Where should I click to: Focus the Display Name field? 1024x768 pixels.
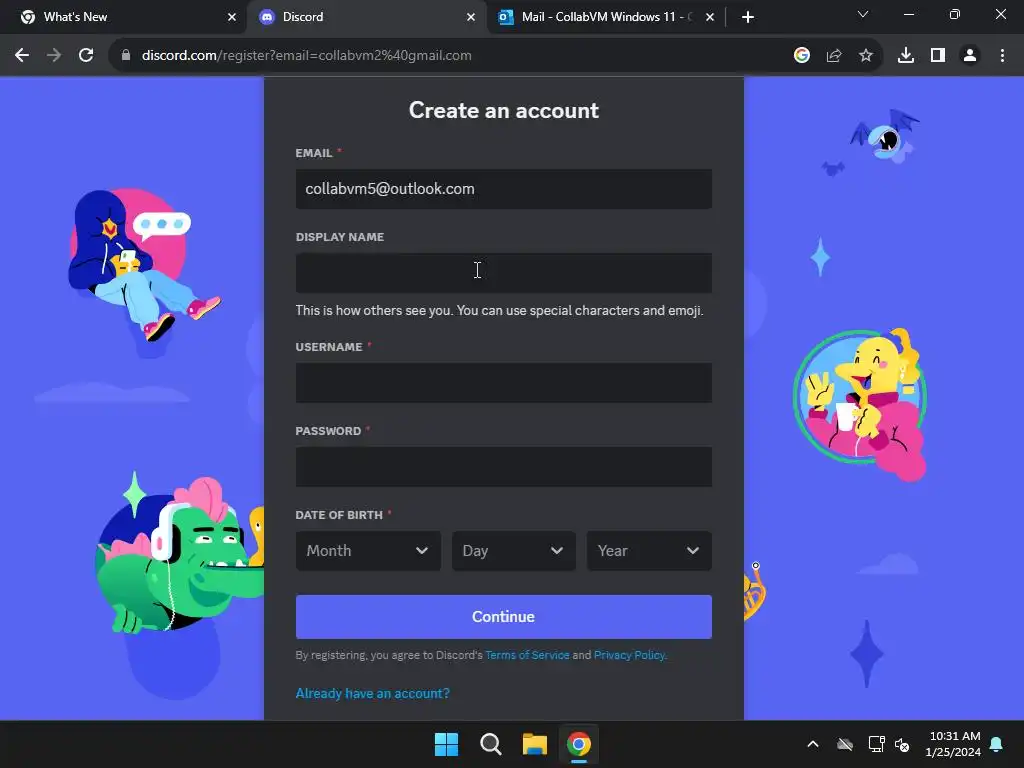point(504,273)
